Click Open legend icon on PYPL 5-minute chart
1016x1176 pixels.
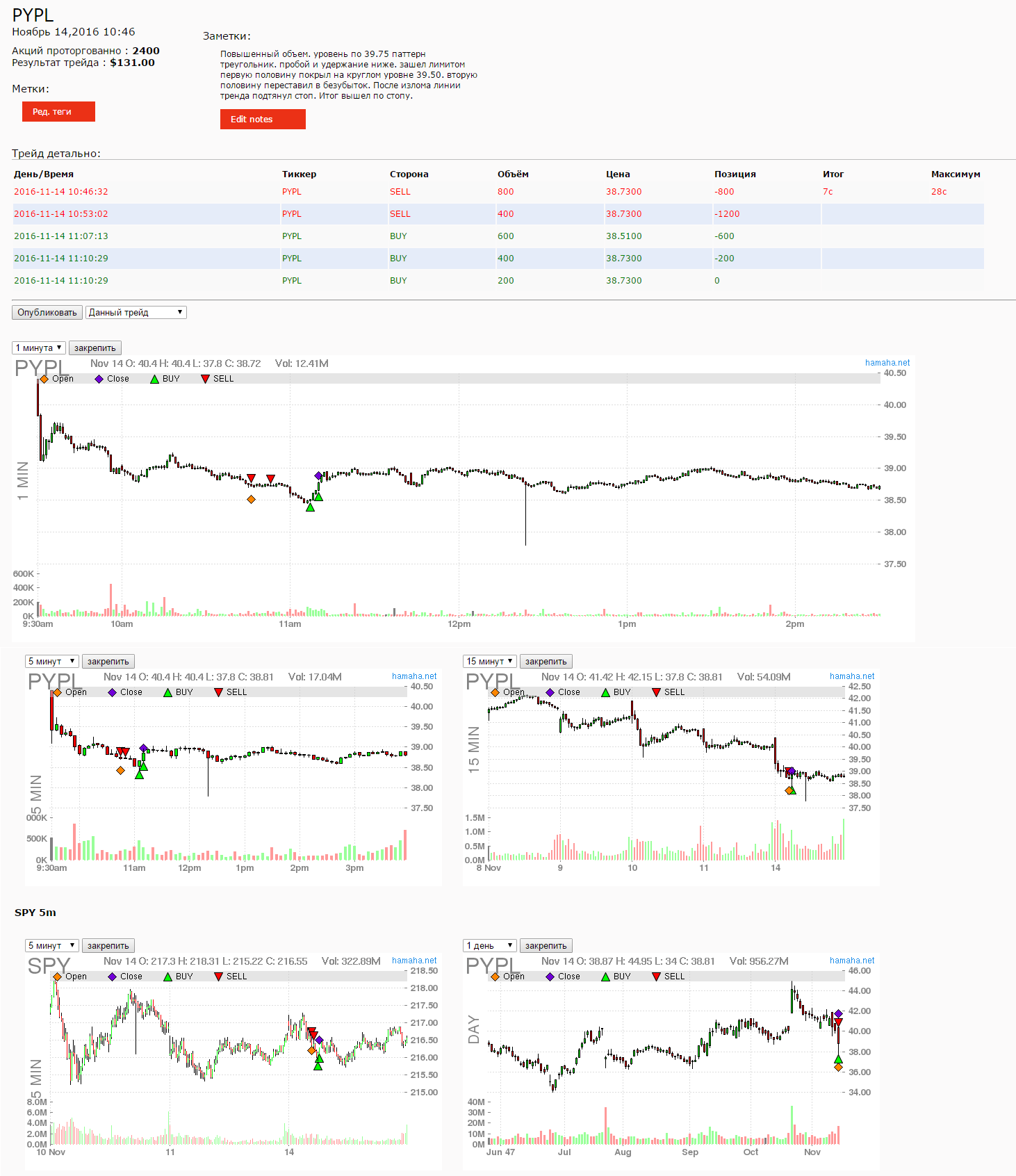click(x=58, y=692)
